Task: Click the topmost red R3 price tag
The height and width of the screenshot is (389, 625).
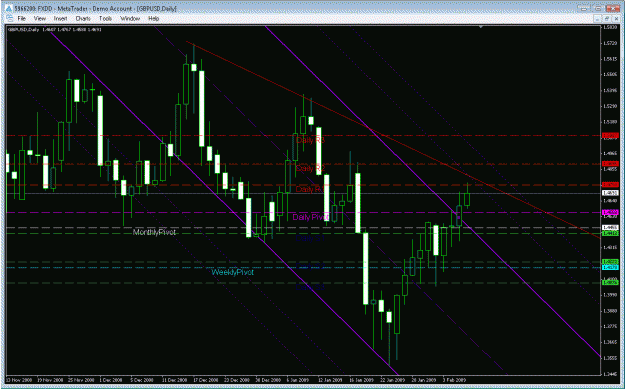Action: click(x=610, y=136)
